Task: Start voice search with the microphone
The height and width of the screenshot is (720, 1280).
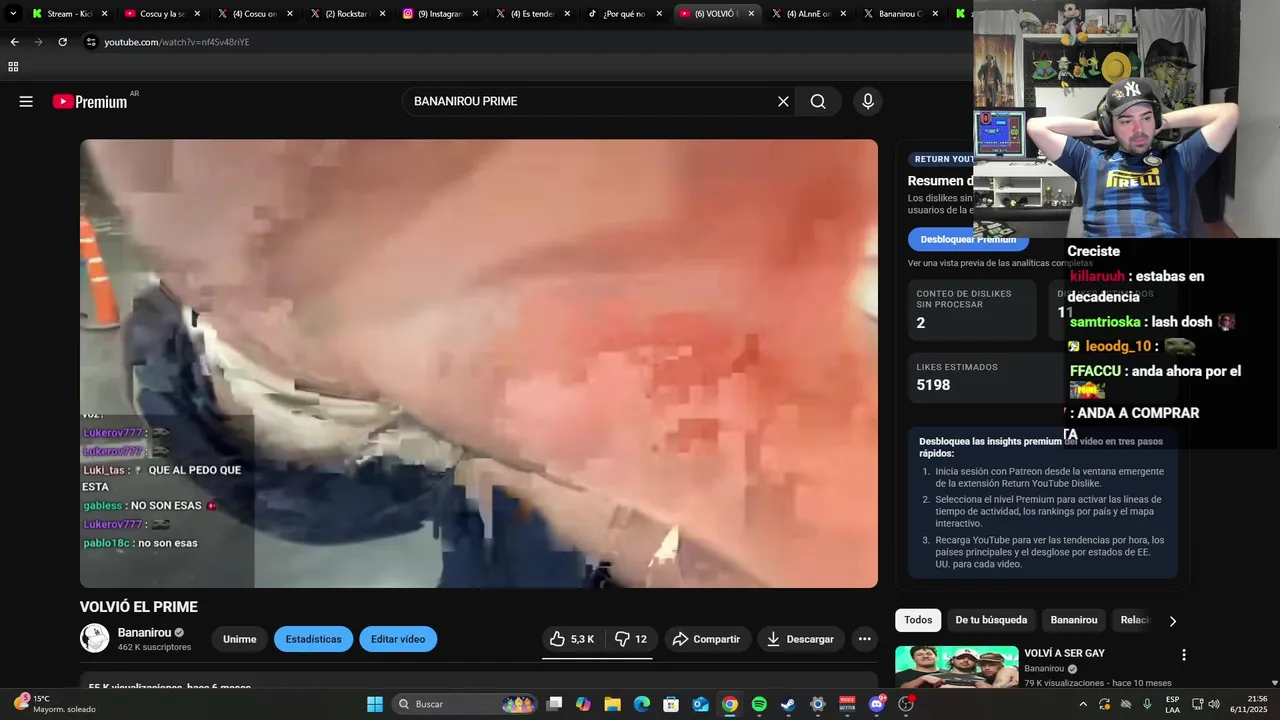Action: 868,101
